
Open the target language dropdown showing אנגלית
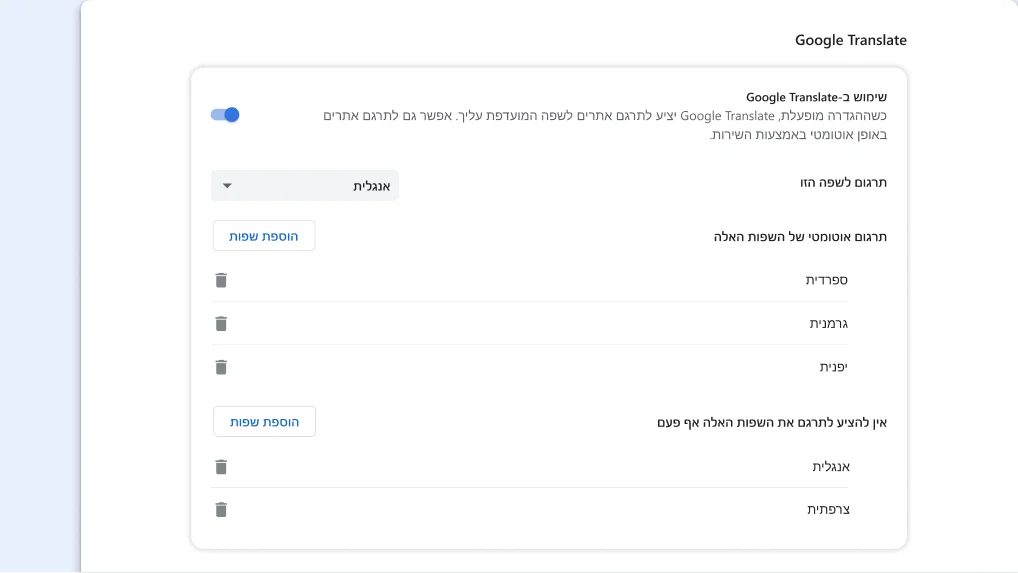click(x=304, y=186)
